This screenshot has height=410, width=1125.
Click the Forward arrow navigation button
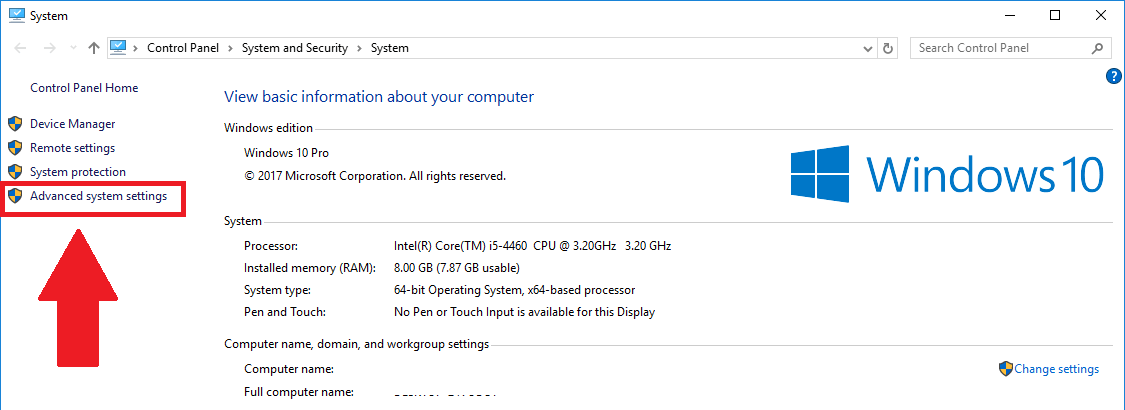(x=50, y=48)
